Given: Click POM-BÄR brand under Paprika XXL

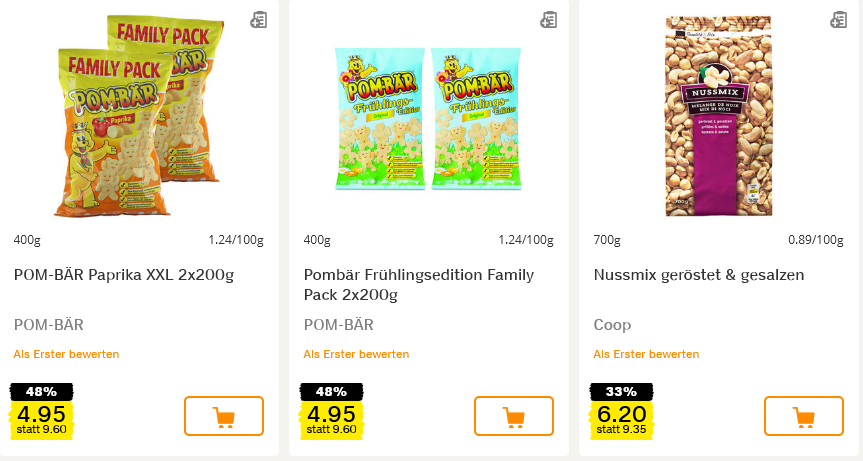Looking at the screenshot, I should click(49, 325).
